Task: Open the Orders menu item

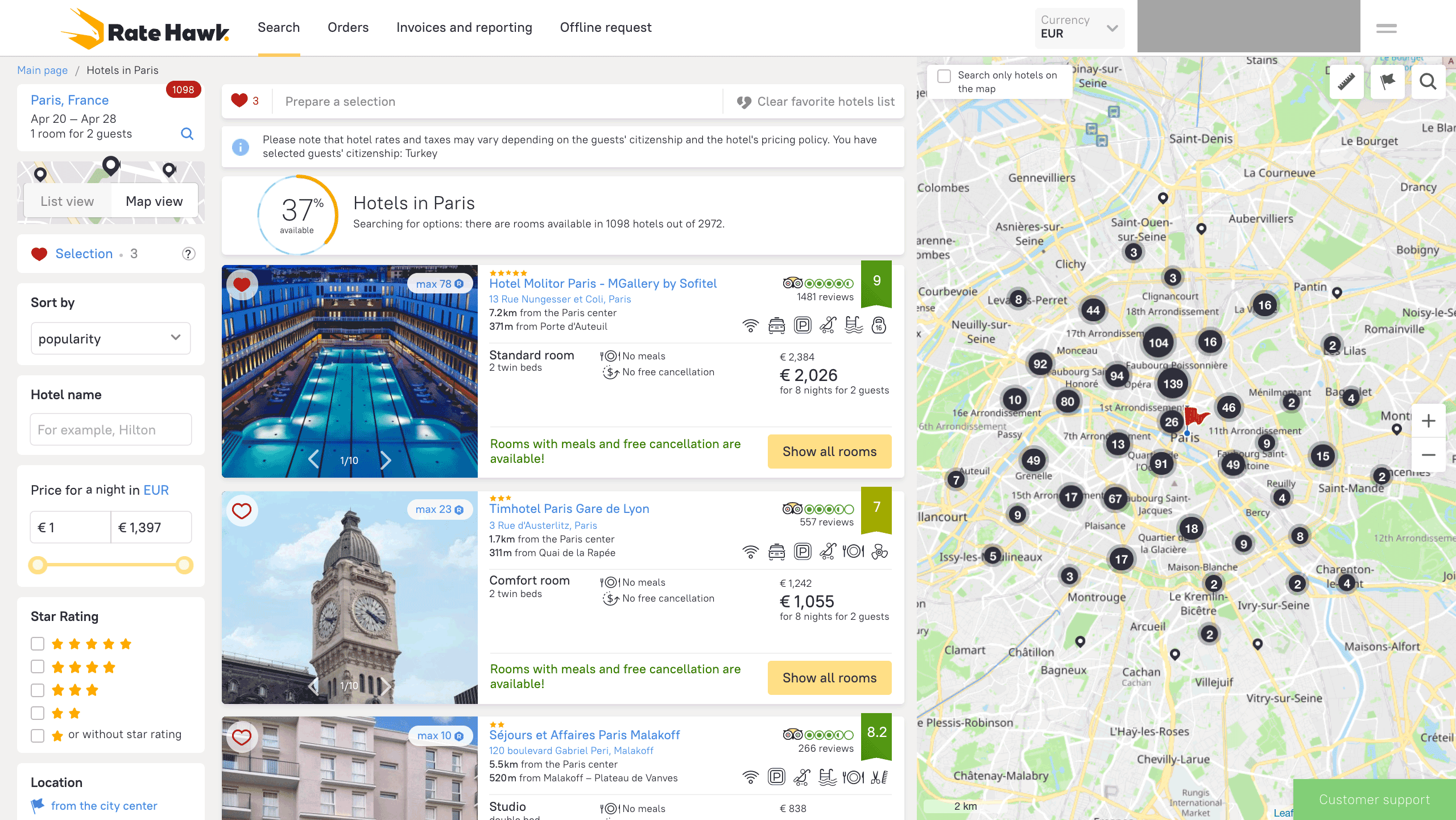Action: click(x=348, y=27)
